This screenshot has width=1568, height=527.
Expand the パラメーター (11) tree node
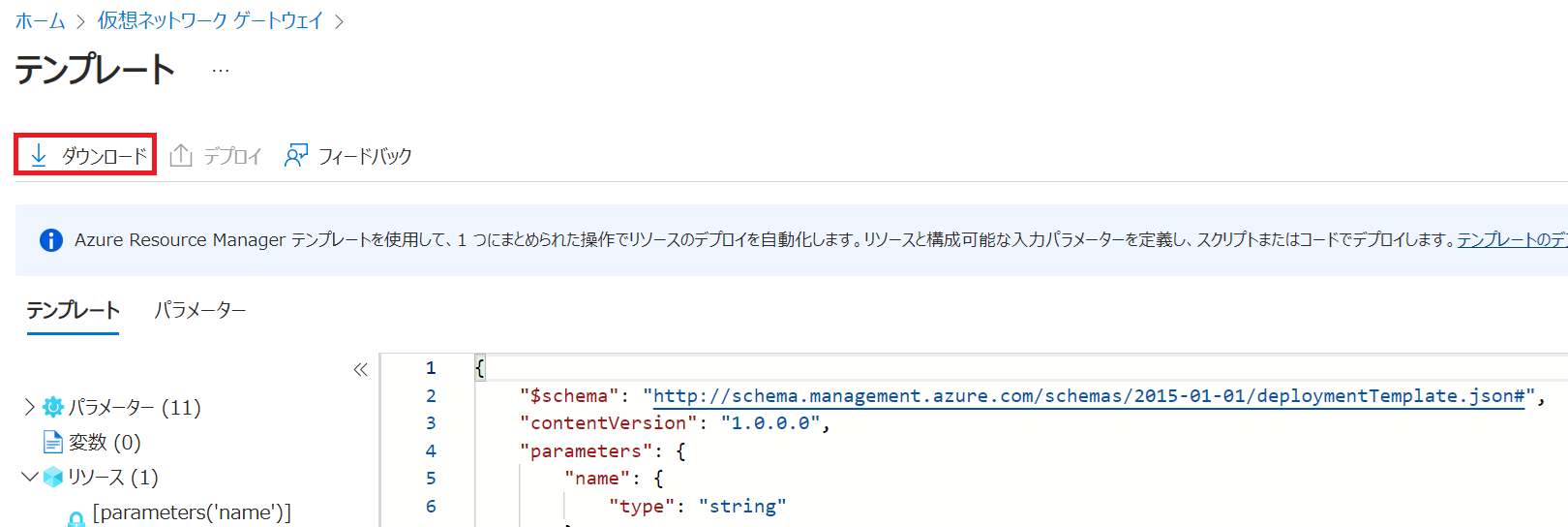29,407
